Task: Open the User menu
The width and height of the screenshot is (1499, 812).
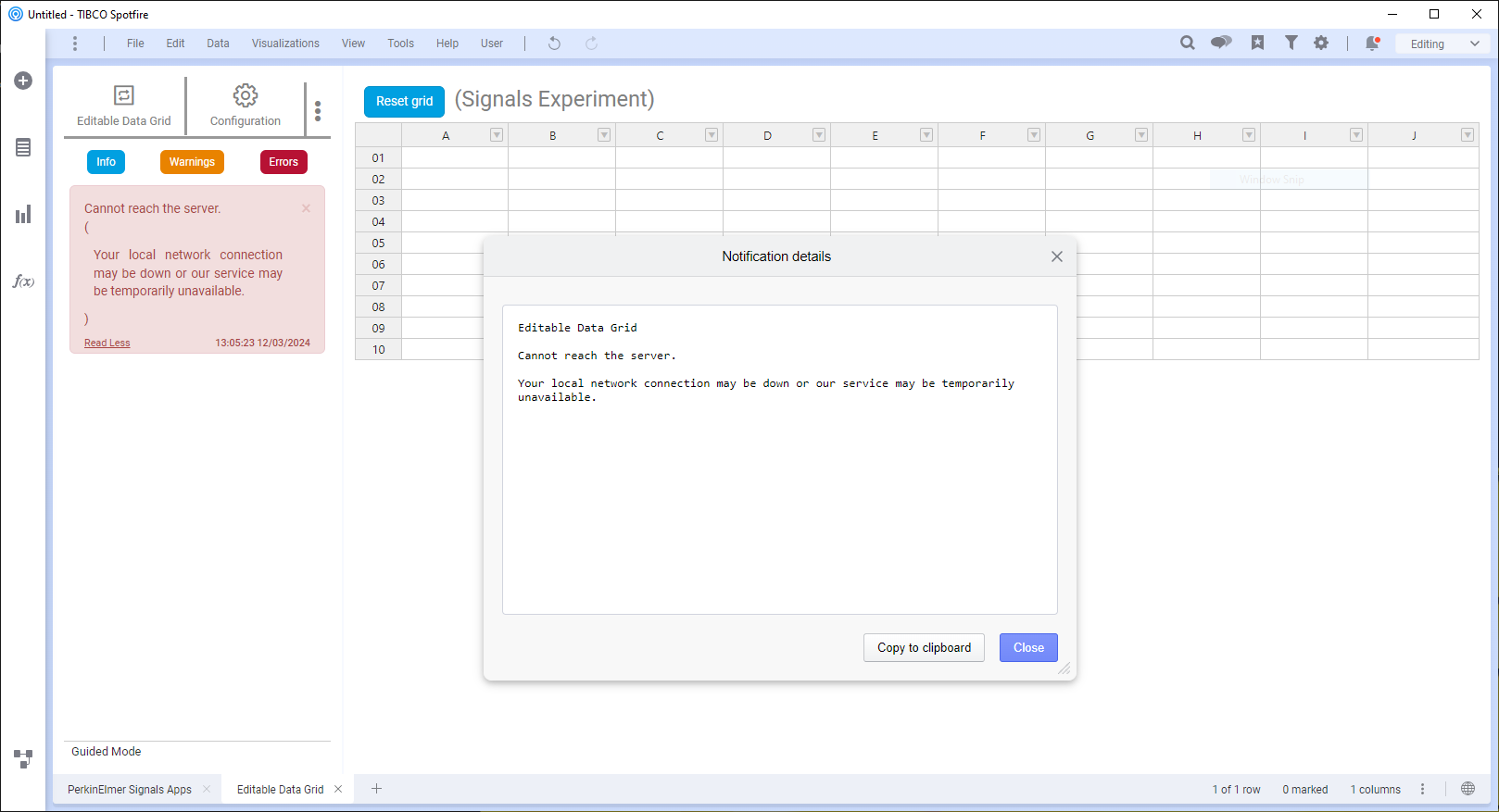Action: [x=492, y=44]
